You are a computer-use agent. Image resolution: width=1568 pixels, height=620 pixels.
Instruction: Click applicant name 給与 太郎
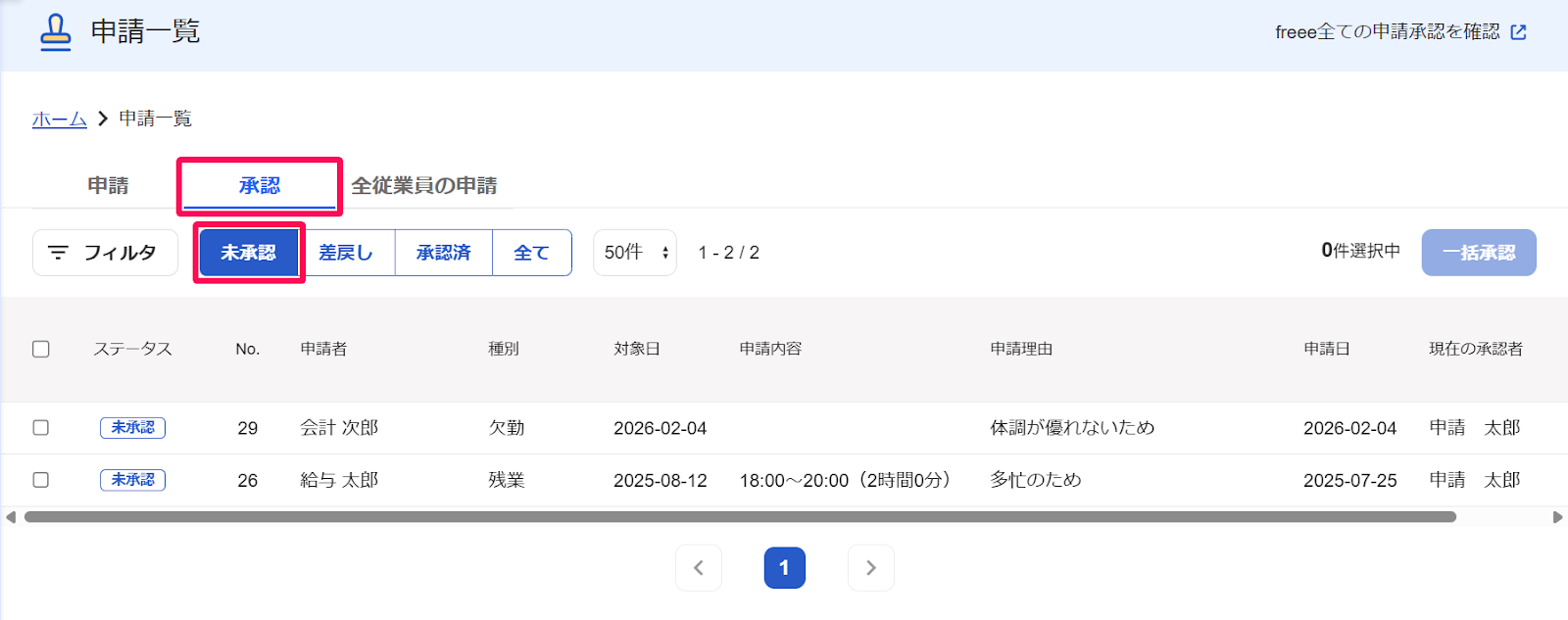pyautogui.click(x=339, y=480)
